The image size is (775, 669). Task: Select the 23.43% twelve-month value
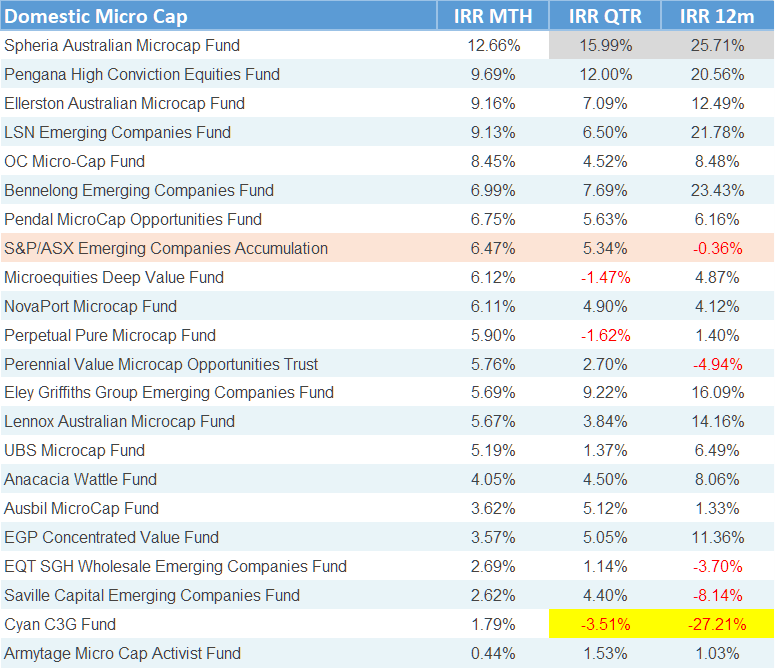717,190
